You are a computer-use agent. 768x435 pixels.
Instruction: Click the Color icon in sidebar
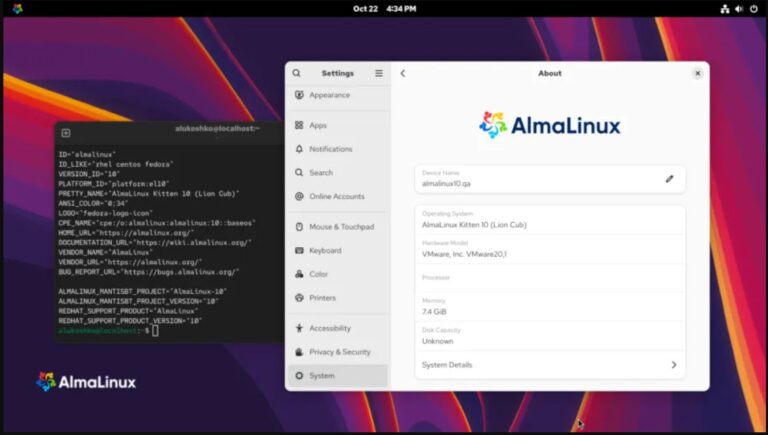(299, 274)
